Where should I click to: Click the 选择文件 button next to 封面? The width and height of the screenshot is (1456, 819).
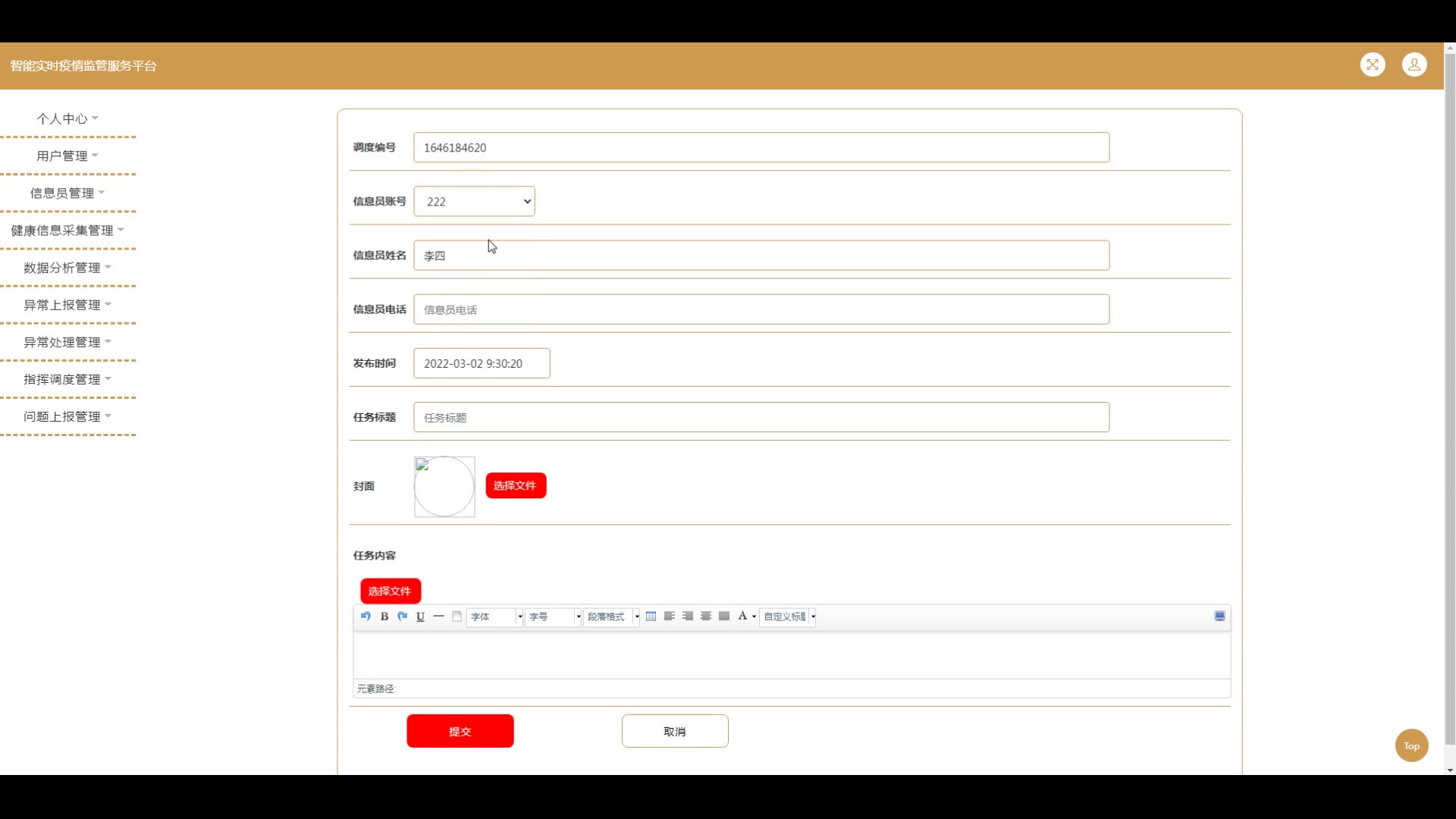[516, 486]
